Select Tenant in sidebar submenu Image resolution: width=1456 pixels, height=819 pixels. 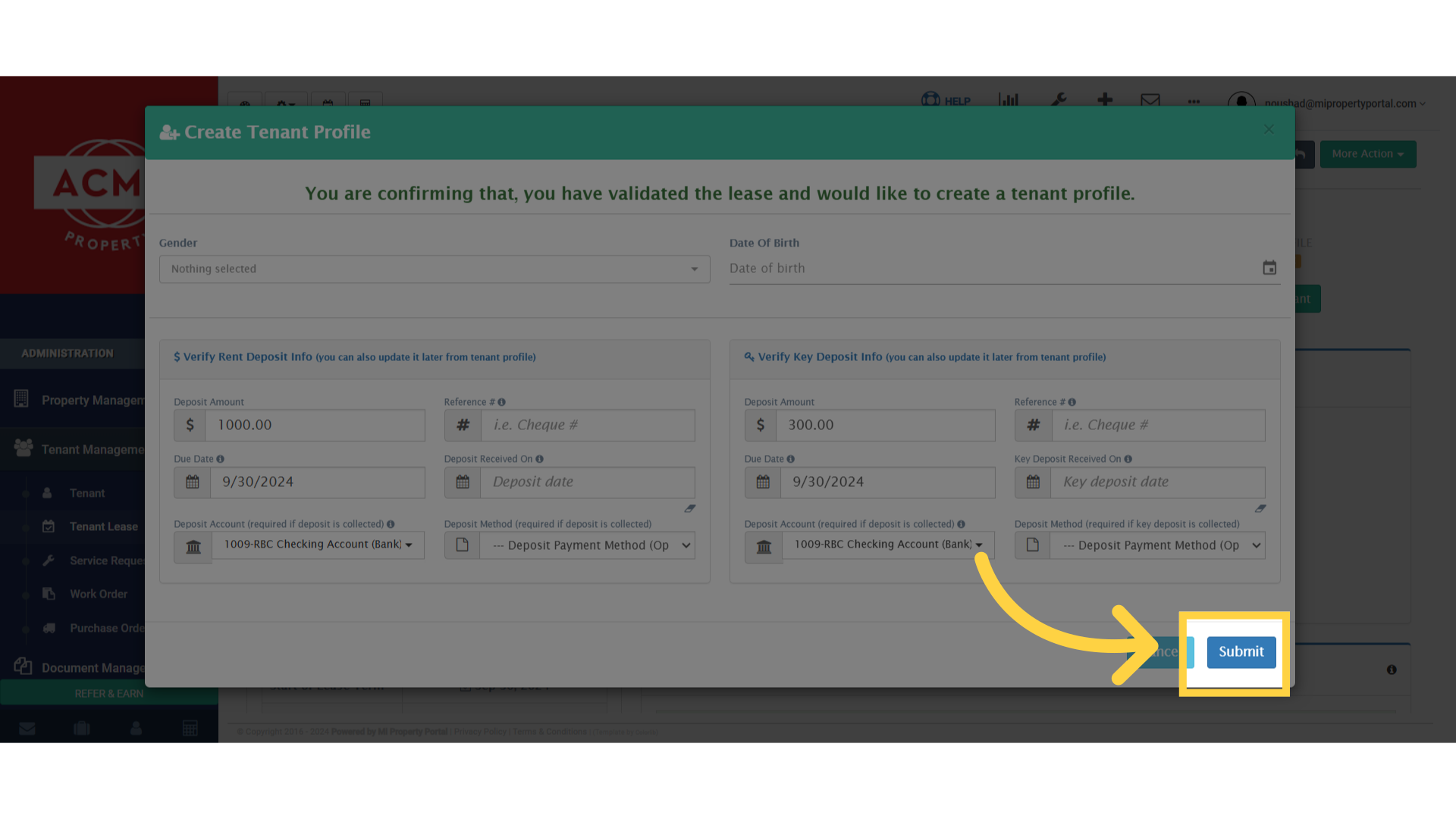click(87, 494)
